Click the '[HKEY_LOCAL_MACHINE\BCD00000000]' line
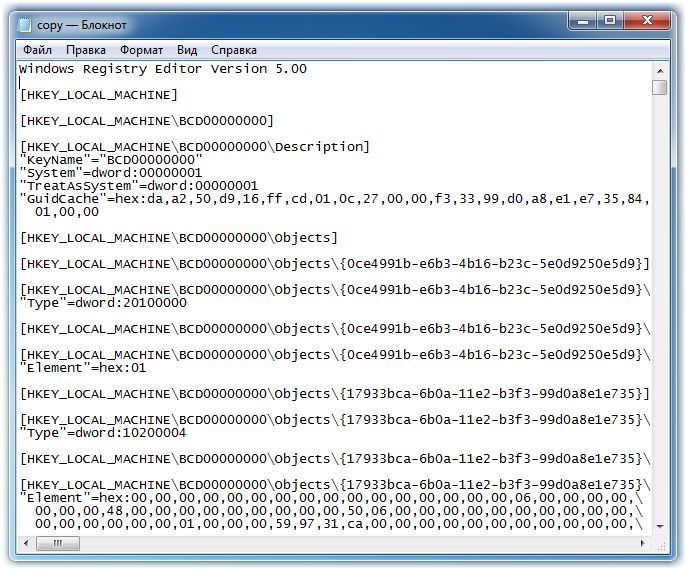Image resolution: width=687 pixels, height=570 pixels. click(x=147, y=121)
